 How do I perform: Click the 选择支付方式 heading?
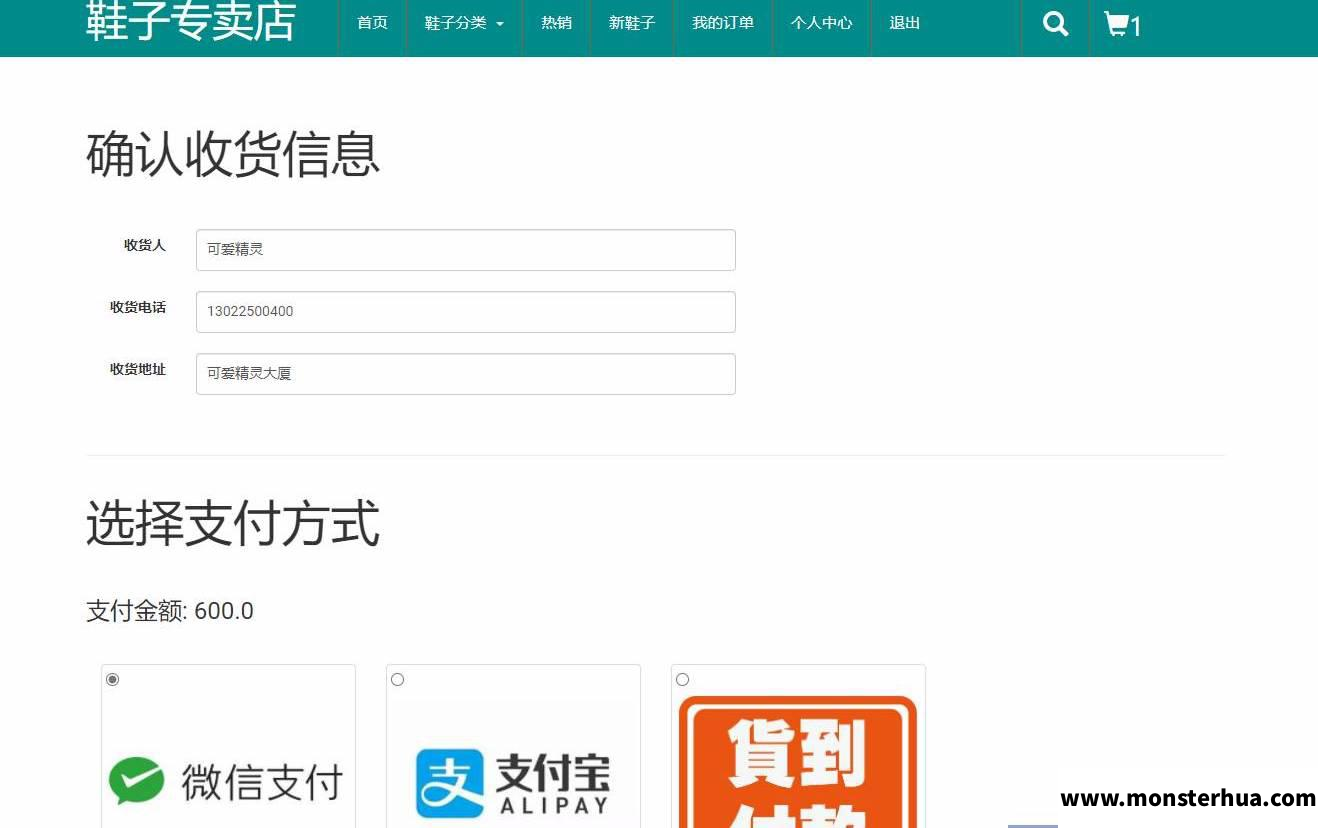pos(233,524)
